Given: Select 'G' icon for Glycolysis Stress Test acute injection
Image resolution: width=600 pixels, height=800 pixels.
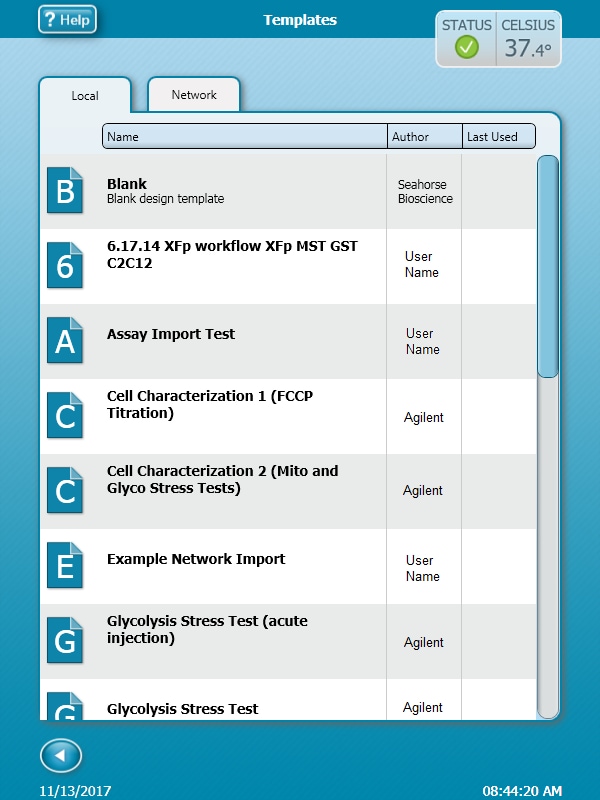Looking at the screenshot, I should click(65, 641).
